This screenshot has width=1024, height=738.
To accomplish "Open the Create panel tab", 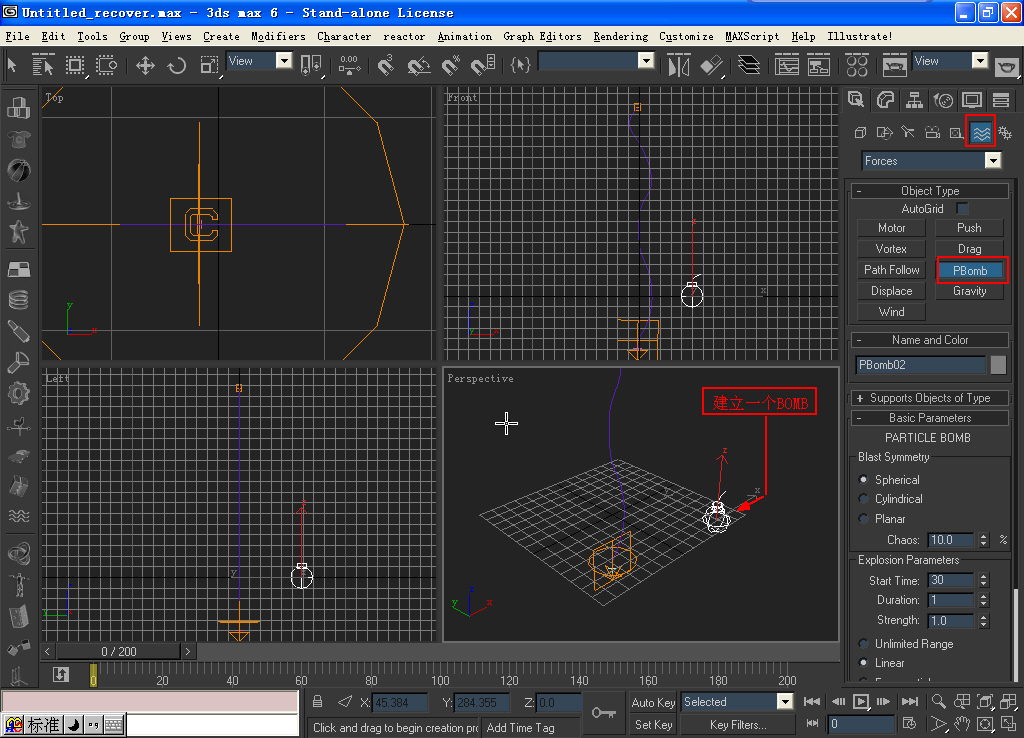I will click(856, 100).
